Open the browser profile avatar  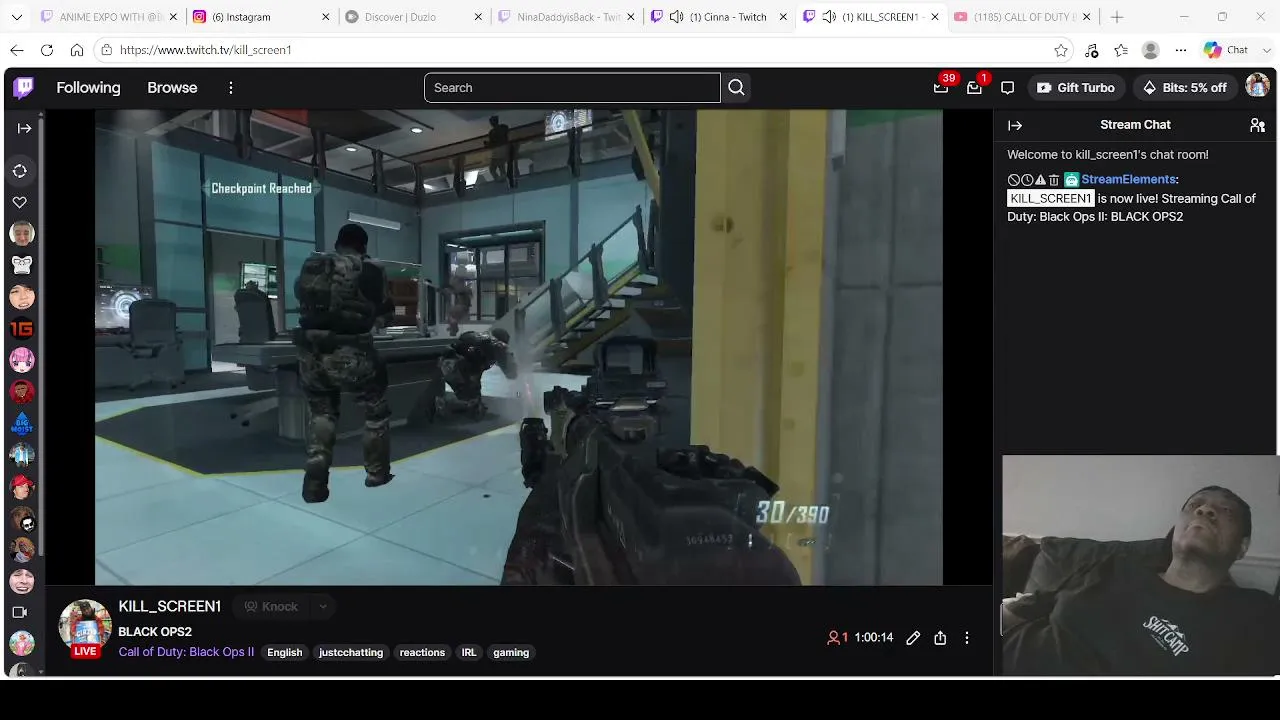click(x=1151, y=50)
